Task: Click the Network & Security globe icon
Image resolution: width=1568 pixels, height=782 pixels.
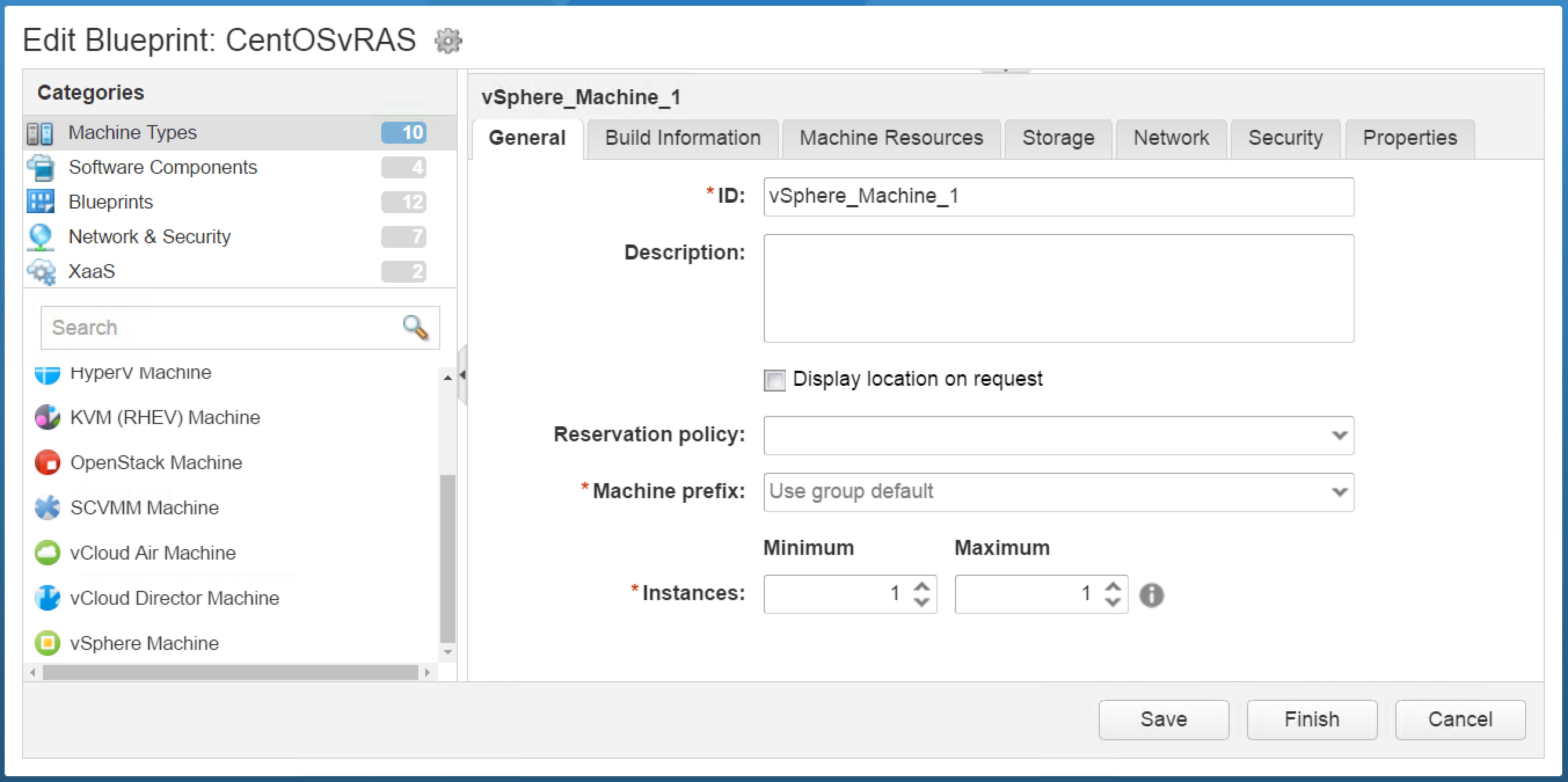Action: [x=41, y=237]
